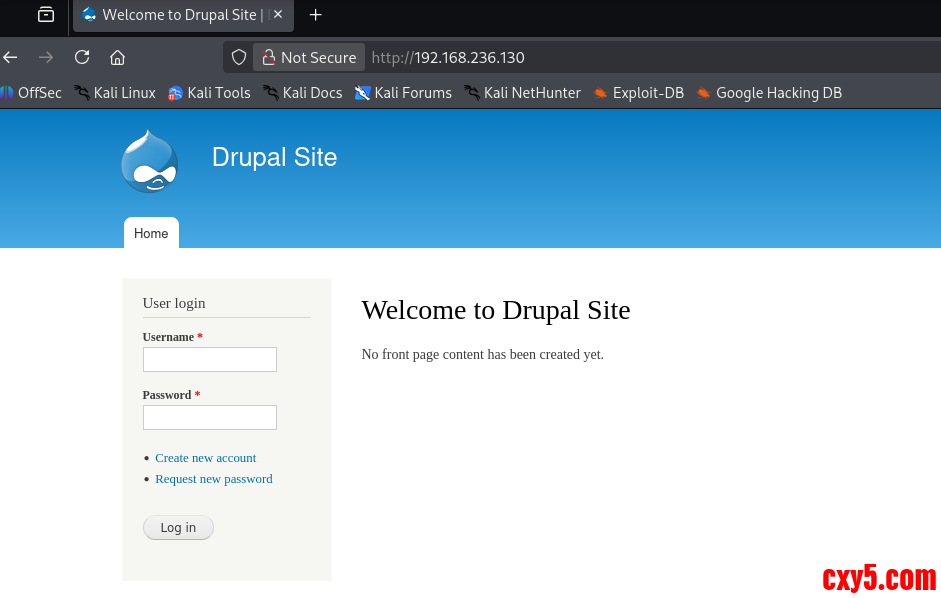Follow the Create new account link

coord(205,458)
